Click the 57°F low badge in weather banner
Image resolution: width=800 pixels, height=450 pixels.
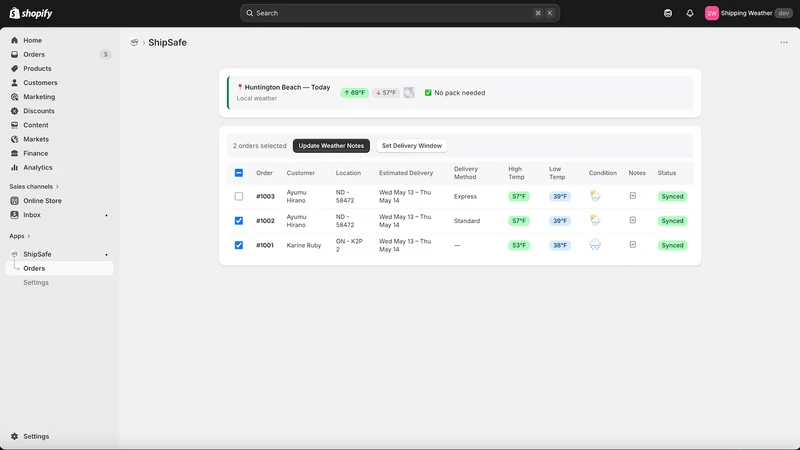point(386,93)
